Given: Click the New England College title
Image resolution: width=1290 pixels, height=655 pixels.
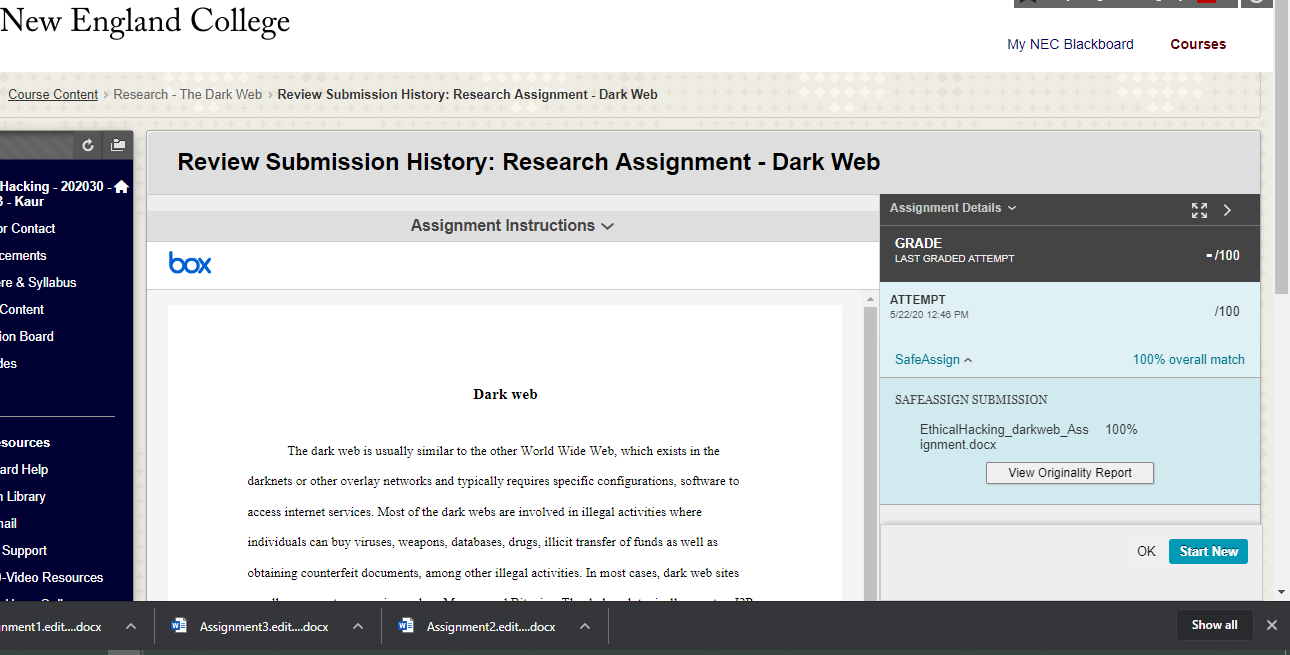Looking at the screenshot, I should coord(145,20).
